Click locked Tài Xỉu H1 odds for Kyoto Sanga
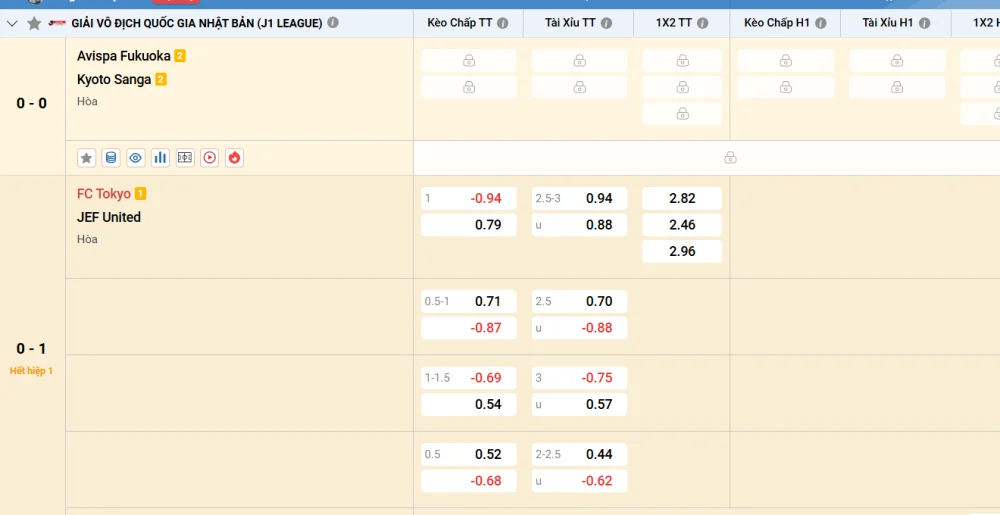1000x515 pixels. tap(897, 87)
